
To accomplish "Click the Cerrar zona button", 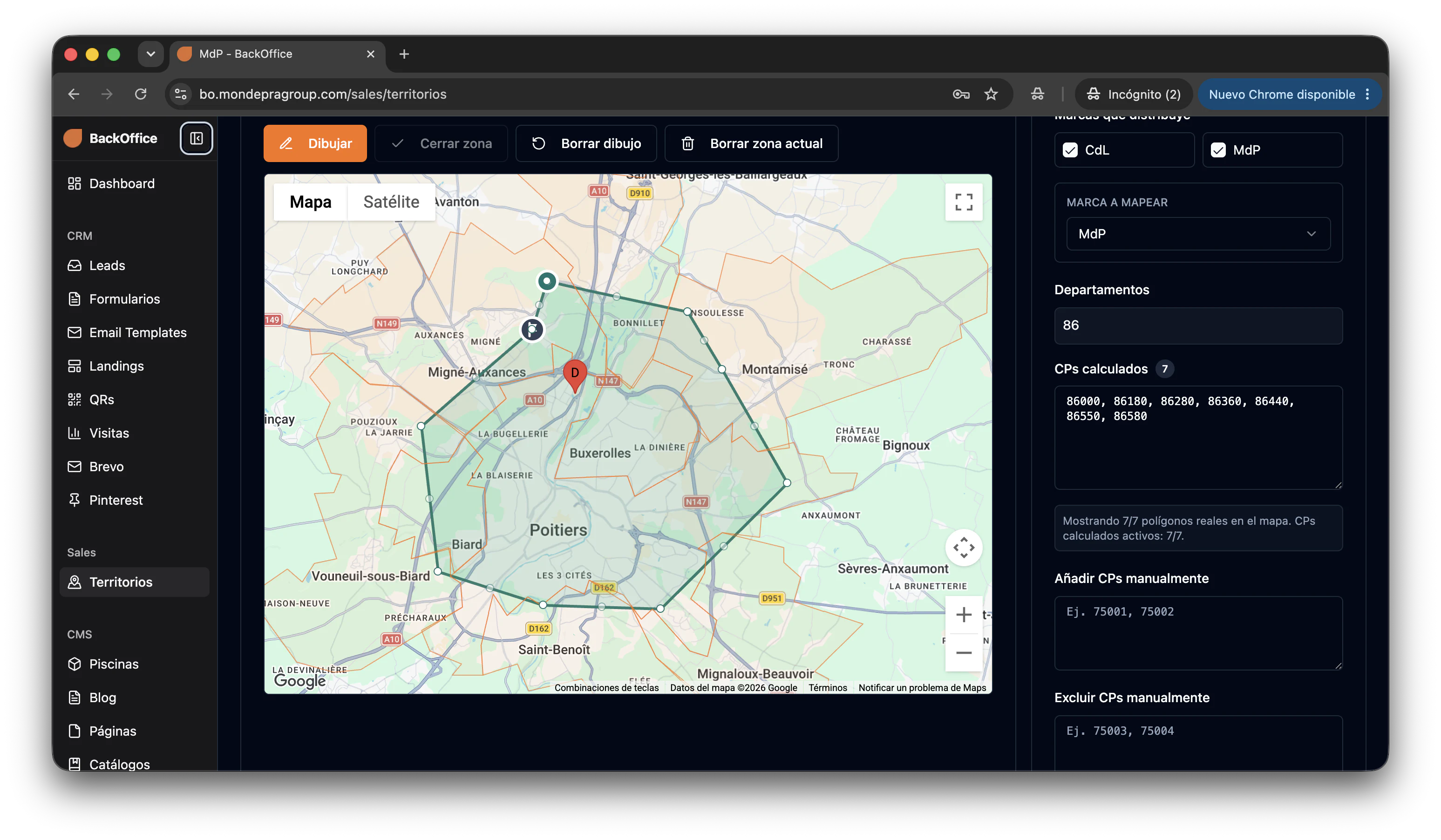I will [441, 143].
